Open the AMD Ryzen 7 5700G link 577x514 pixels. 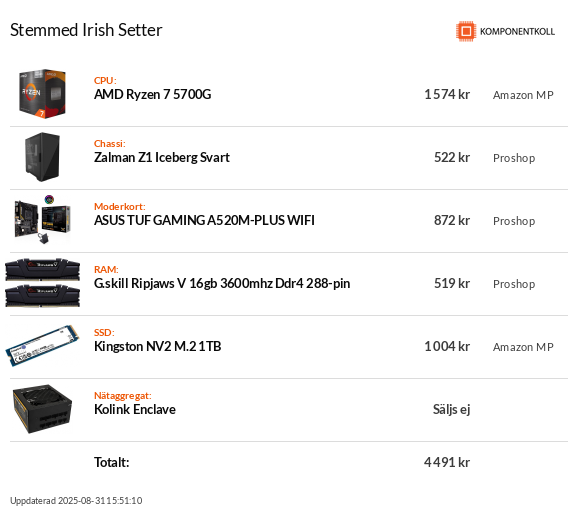(153, 95)
